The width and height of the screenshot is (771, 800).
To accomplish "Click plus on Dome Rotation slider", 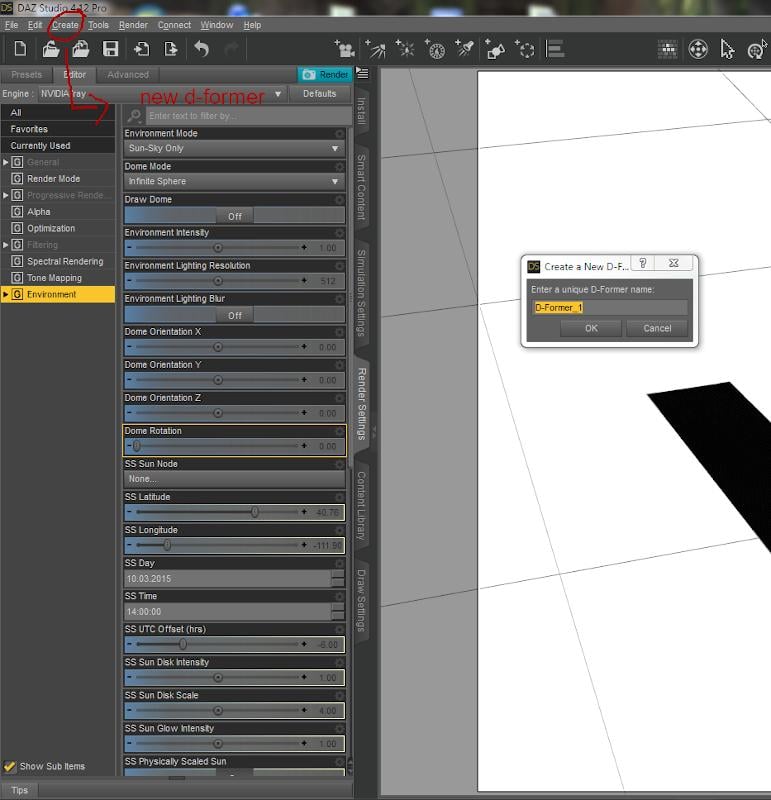I will [x=304, y=446].
